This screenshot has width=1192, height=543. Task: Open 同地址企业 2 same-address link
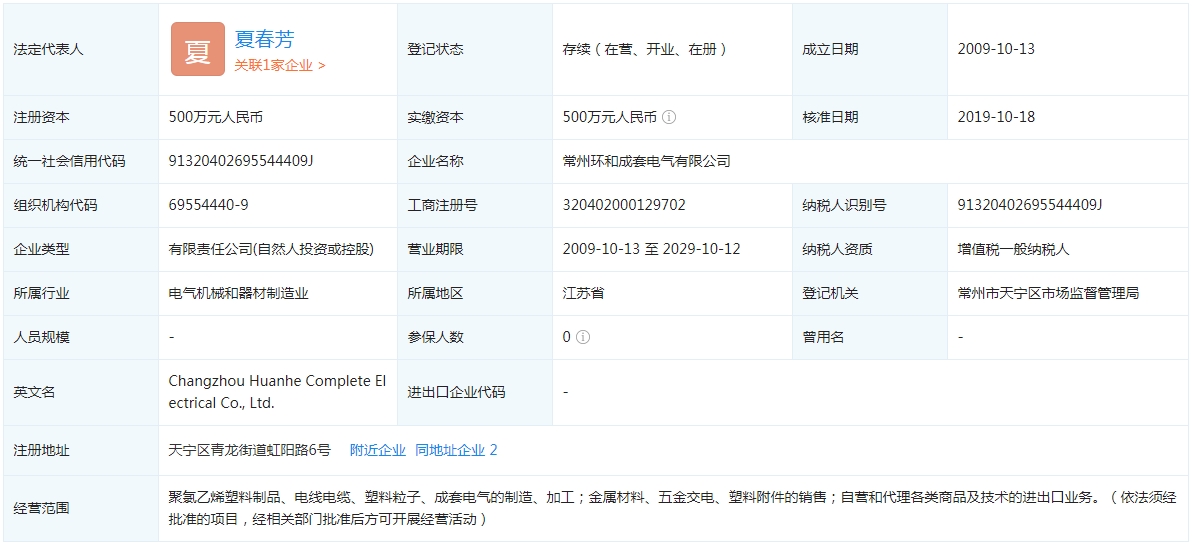tap(456, 450)
